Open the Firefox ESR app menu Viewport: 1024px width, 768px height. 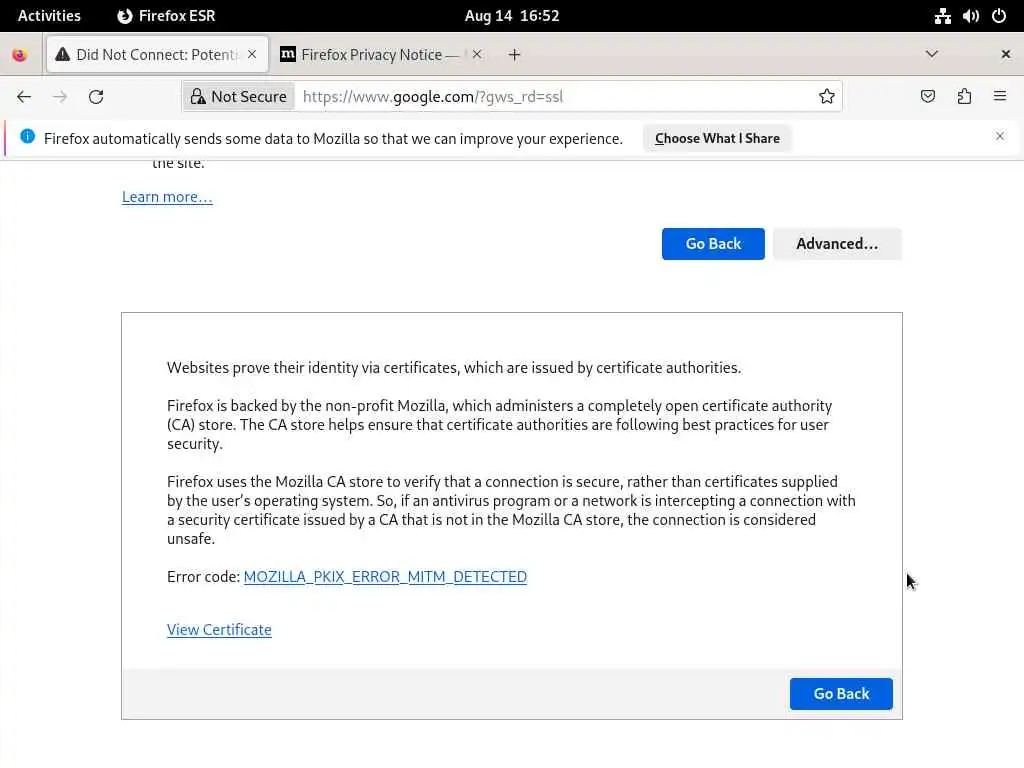pos(166,16)
